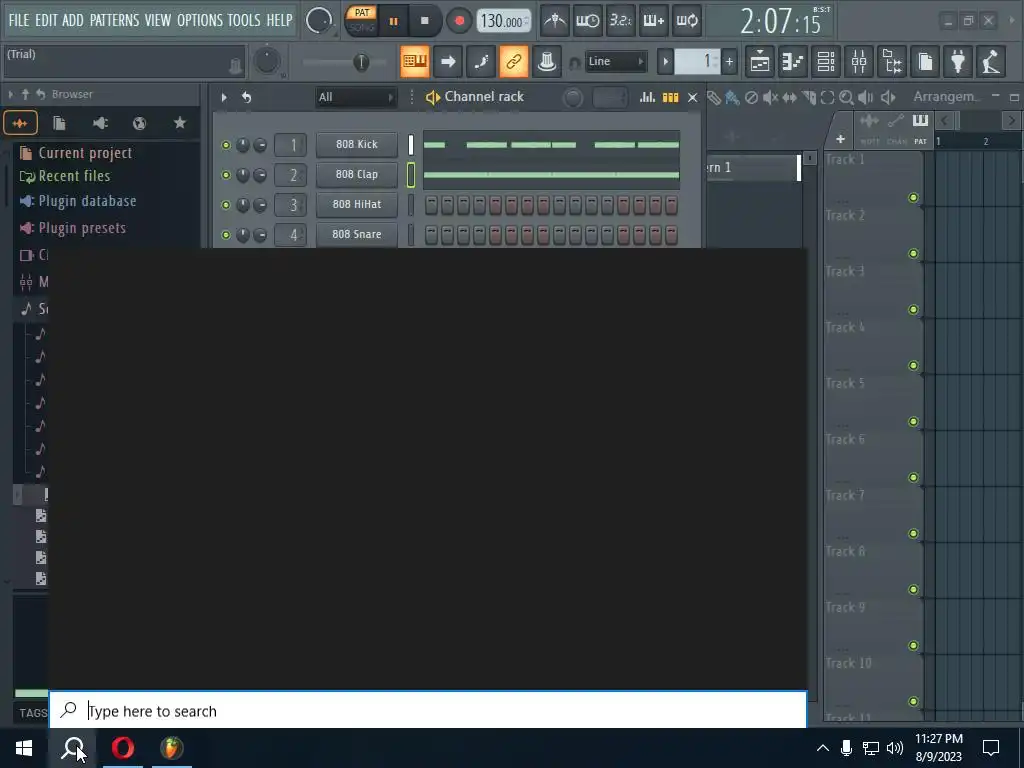Toggle the overdub recording icon

click(x=654, y=21)
